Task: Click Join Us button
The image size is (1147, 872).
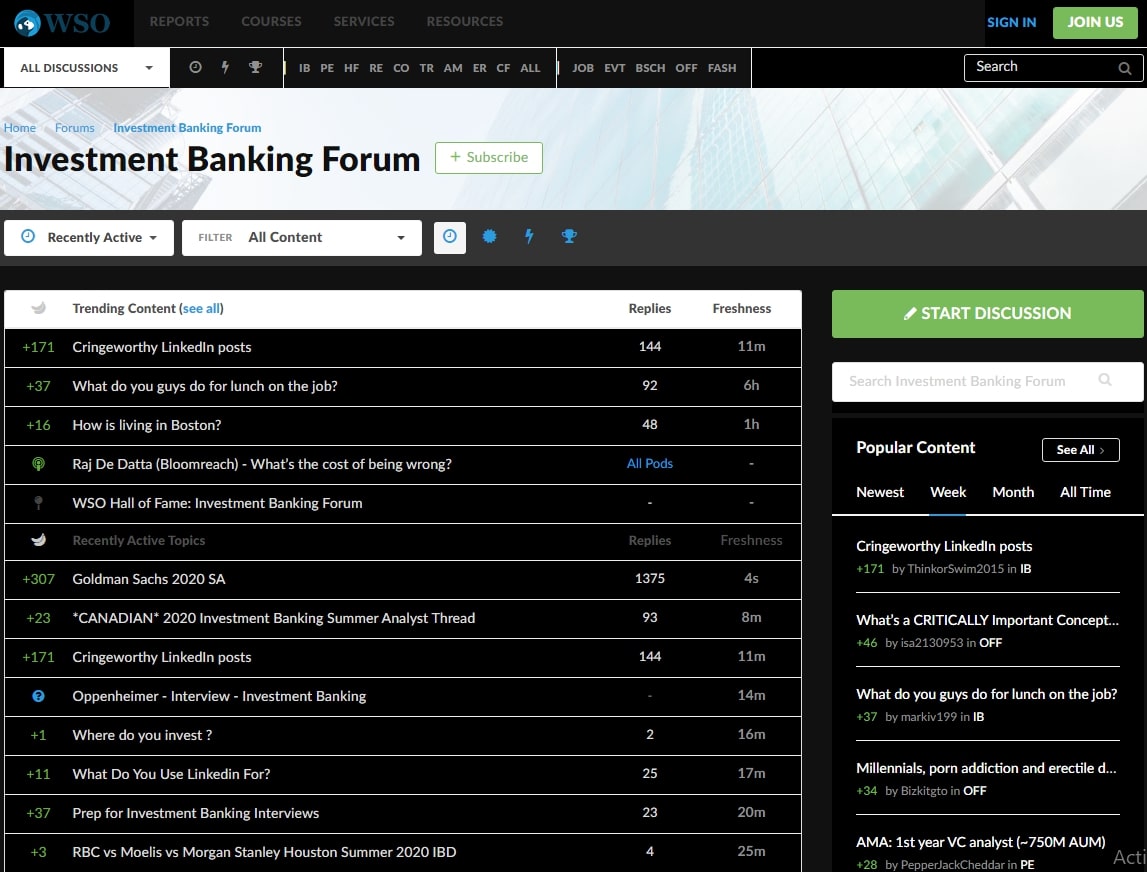Action: (x=1095, y=23)
